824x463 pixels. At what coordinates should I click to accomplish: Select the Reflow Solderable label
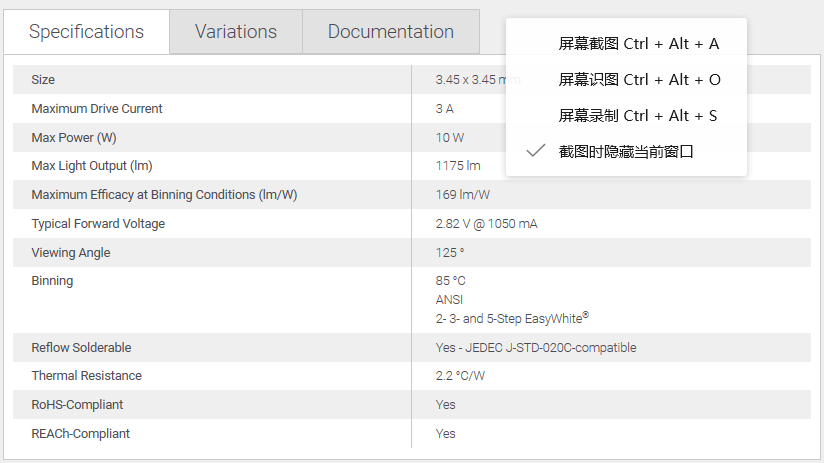(81, 348)
